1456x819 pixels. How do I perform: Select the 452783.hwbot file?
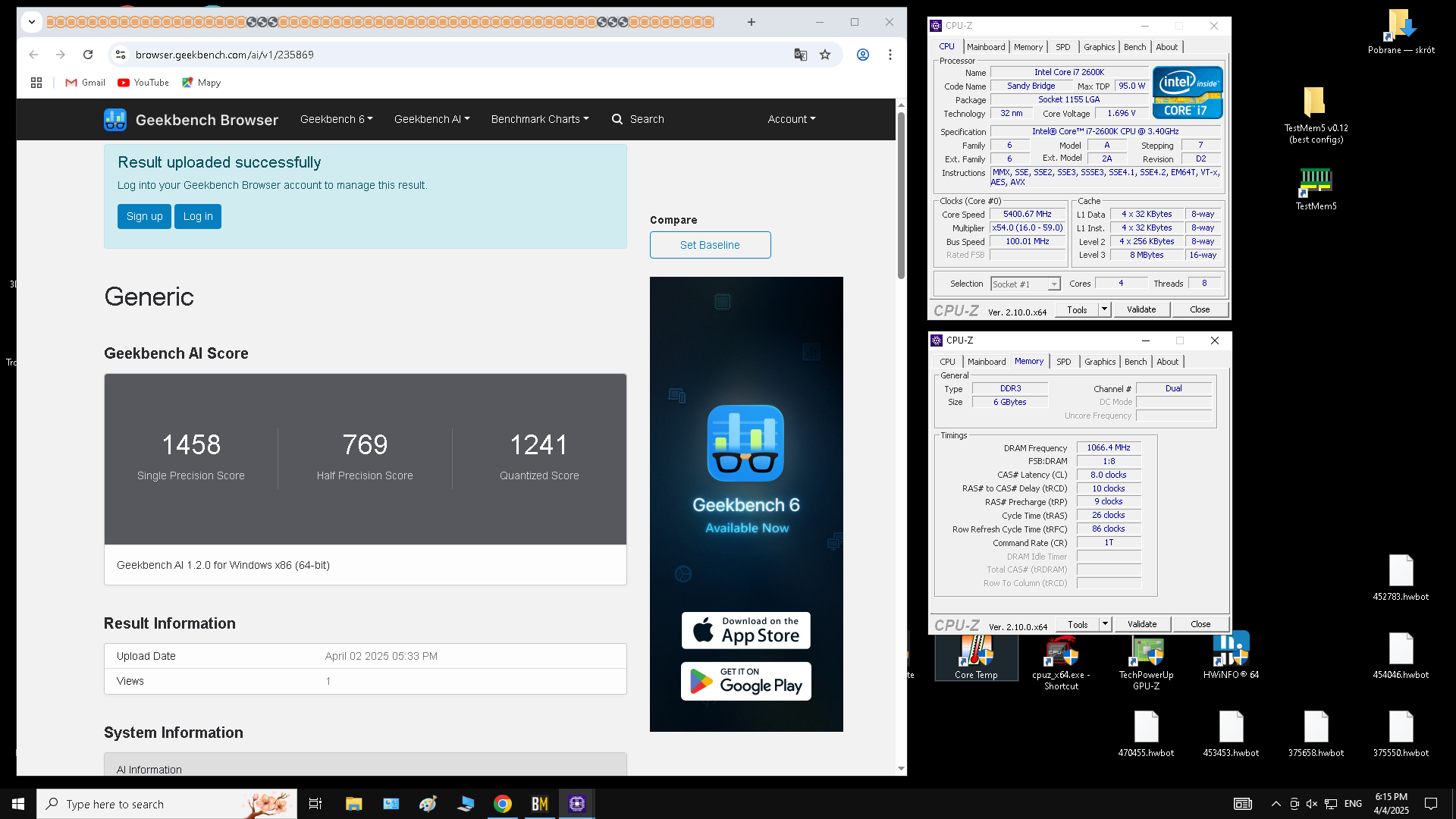click(1401, 578)
